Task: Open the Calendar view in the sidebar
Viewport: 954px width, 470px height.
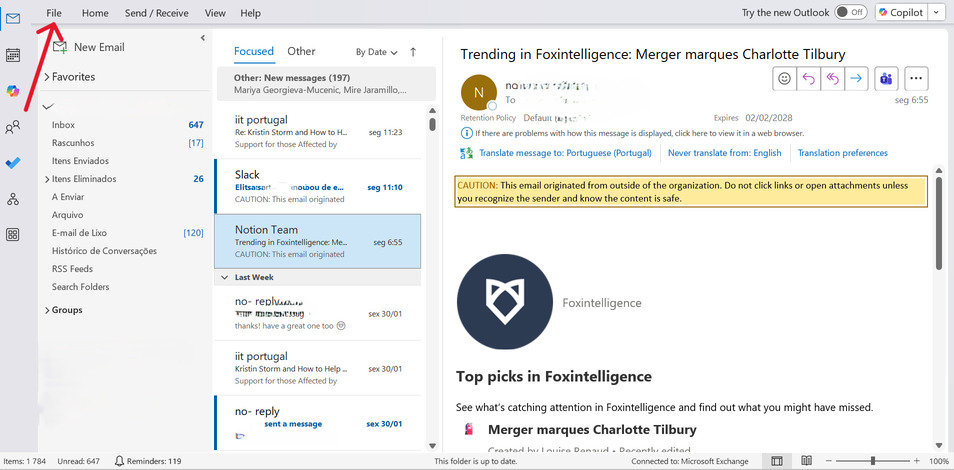Action: tap(13, 55)
